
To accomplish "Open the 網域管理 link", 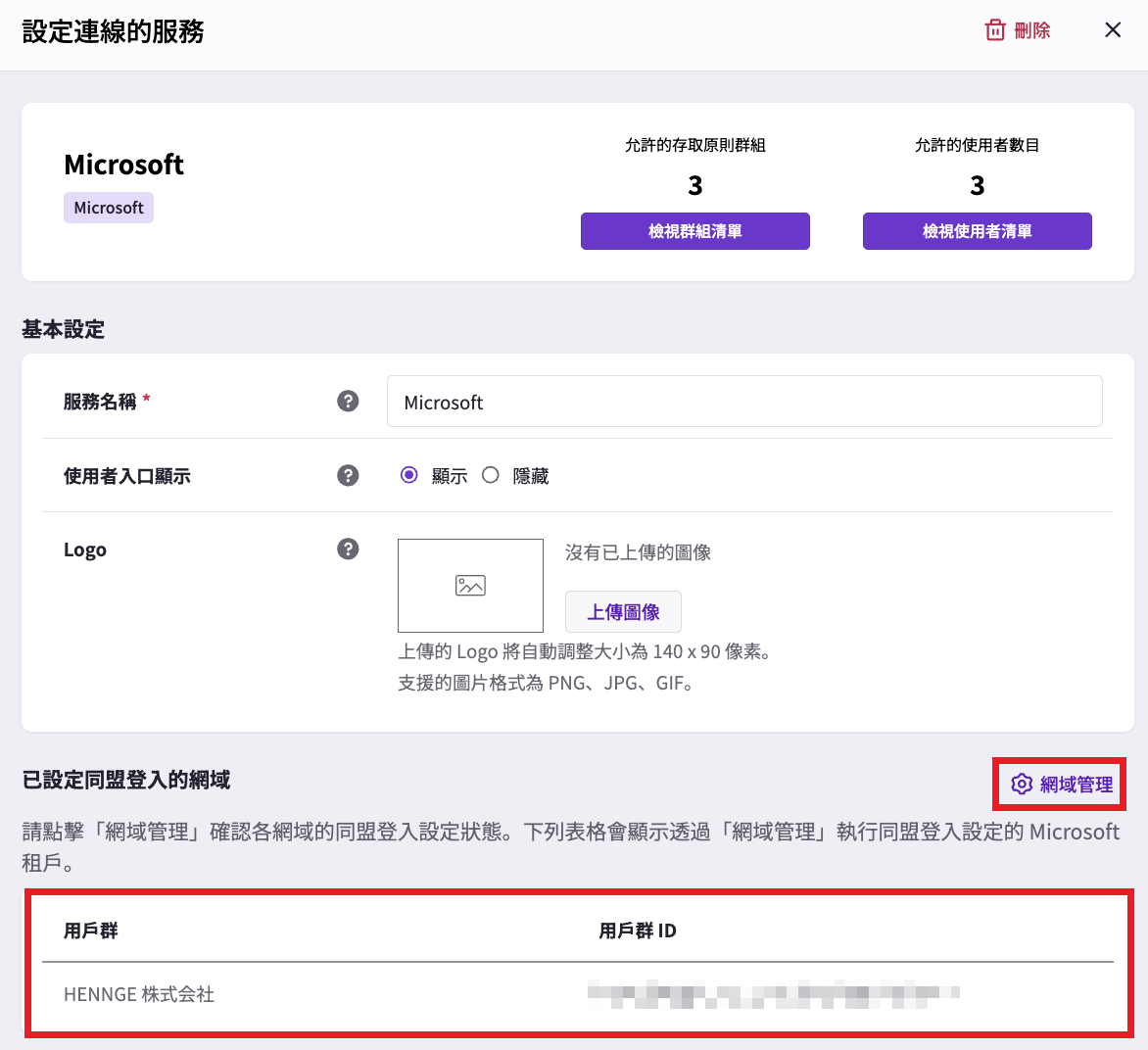I will [x=1060, y=785].
